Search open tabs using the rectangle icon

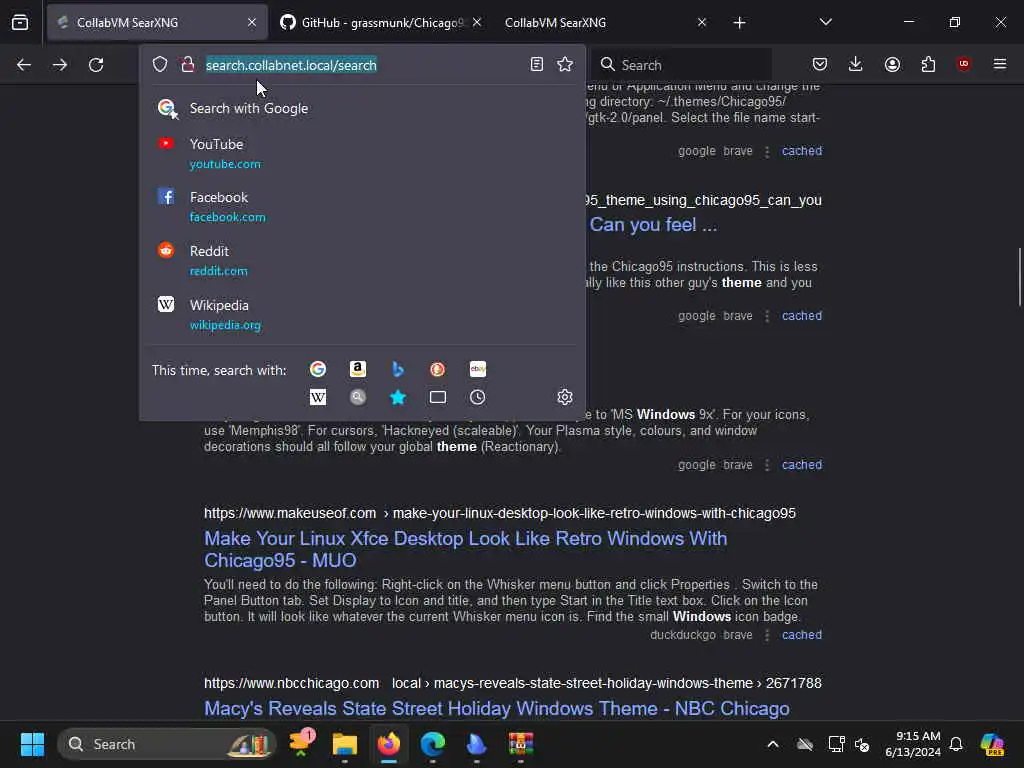[x=438, y=397]
